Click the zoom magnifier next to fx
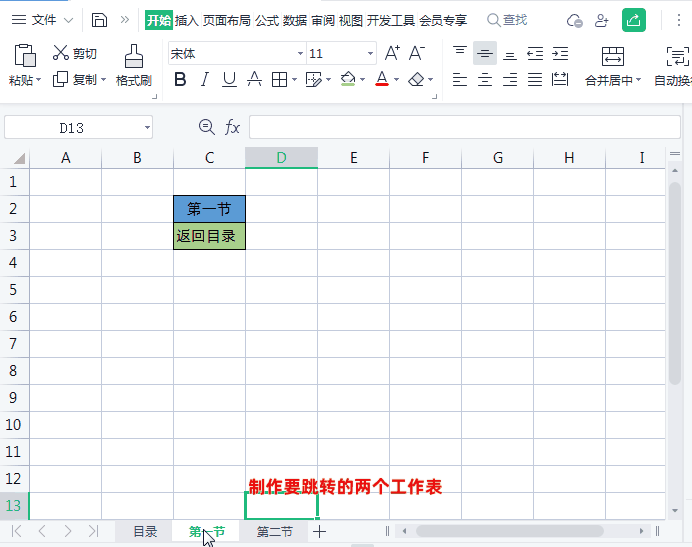This screenshot has height=547, width=692. point(206,127)
